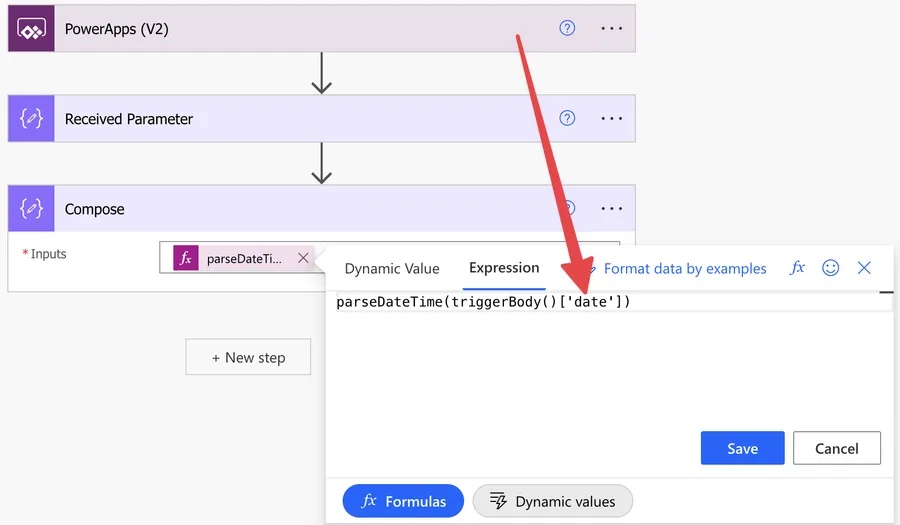This screenshot has height=525, width=900.
Task: Open the Received Parameter more options menu
Action: coord(611,119)
